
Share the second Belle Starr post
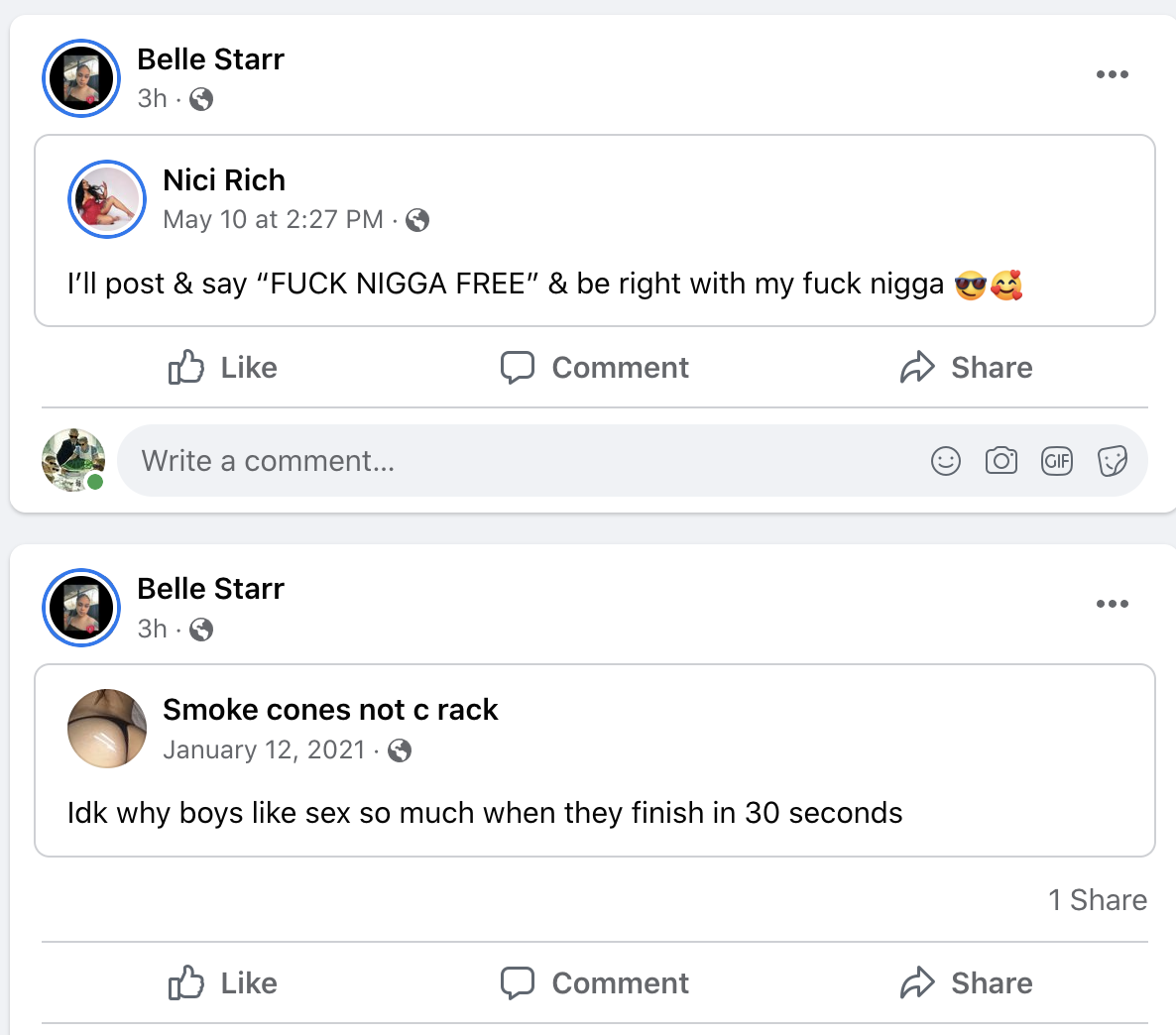coord(966,983)
